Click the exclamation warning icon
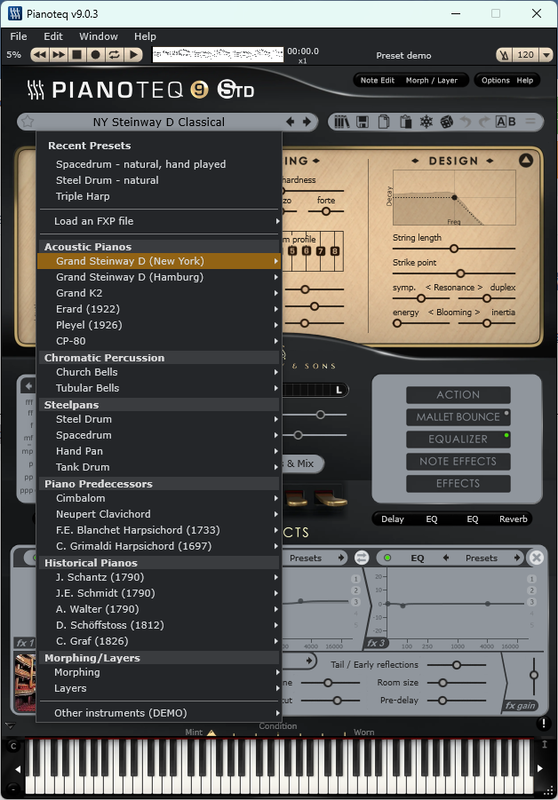 (x=543, y=723)
